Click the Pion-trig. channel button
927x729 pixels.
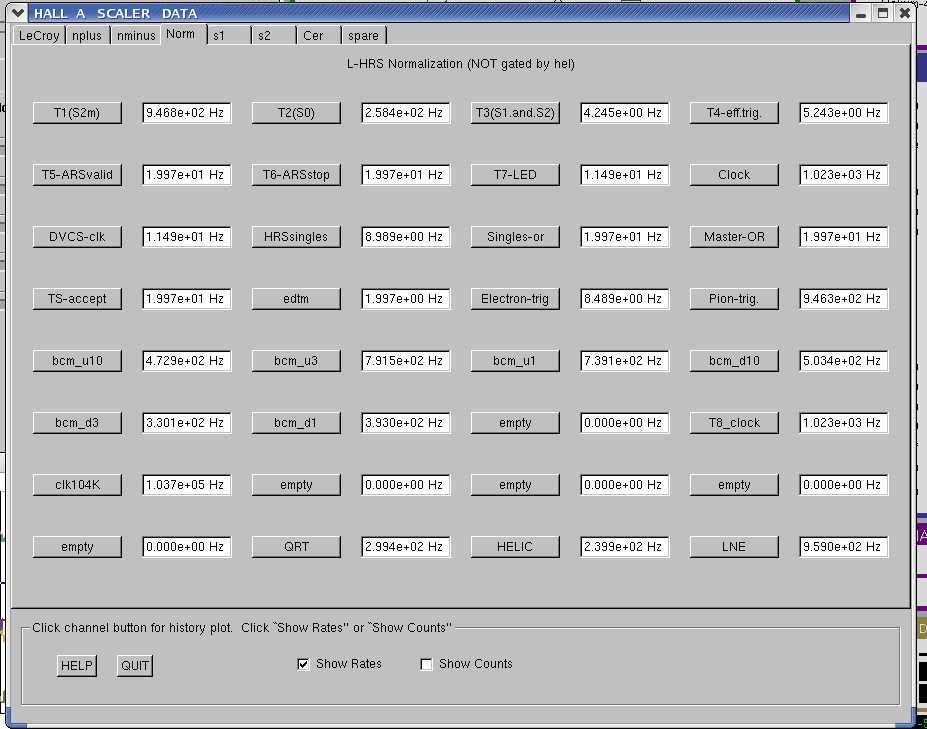click(x=734, y=299)
